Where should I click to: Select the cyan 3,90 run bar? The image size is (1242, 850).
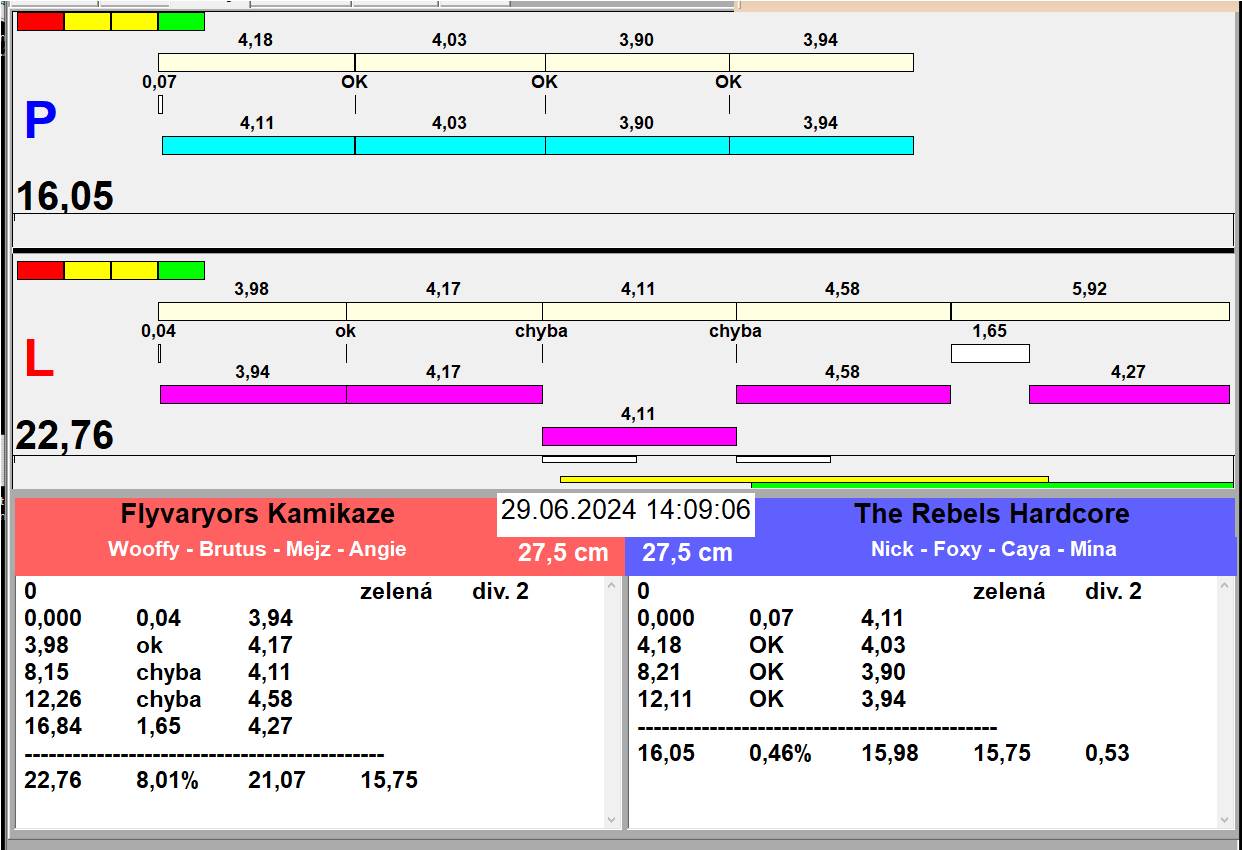point(637,146)
